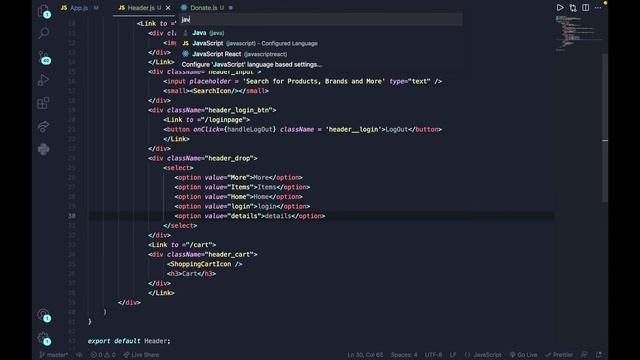
Task: Click the errors and warnings count
Action: tap(103, 355)
